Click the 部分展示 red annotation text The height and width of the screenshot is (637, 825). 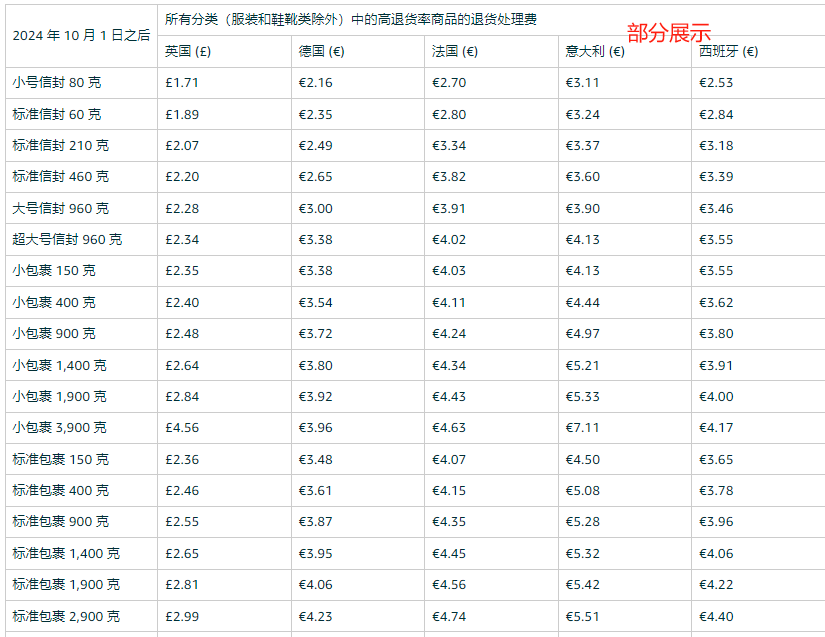pyautogui.click(x=668, y=30)
